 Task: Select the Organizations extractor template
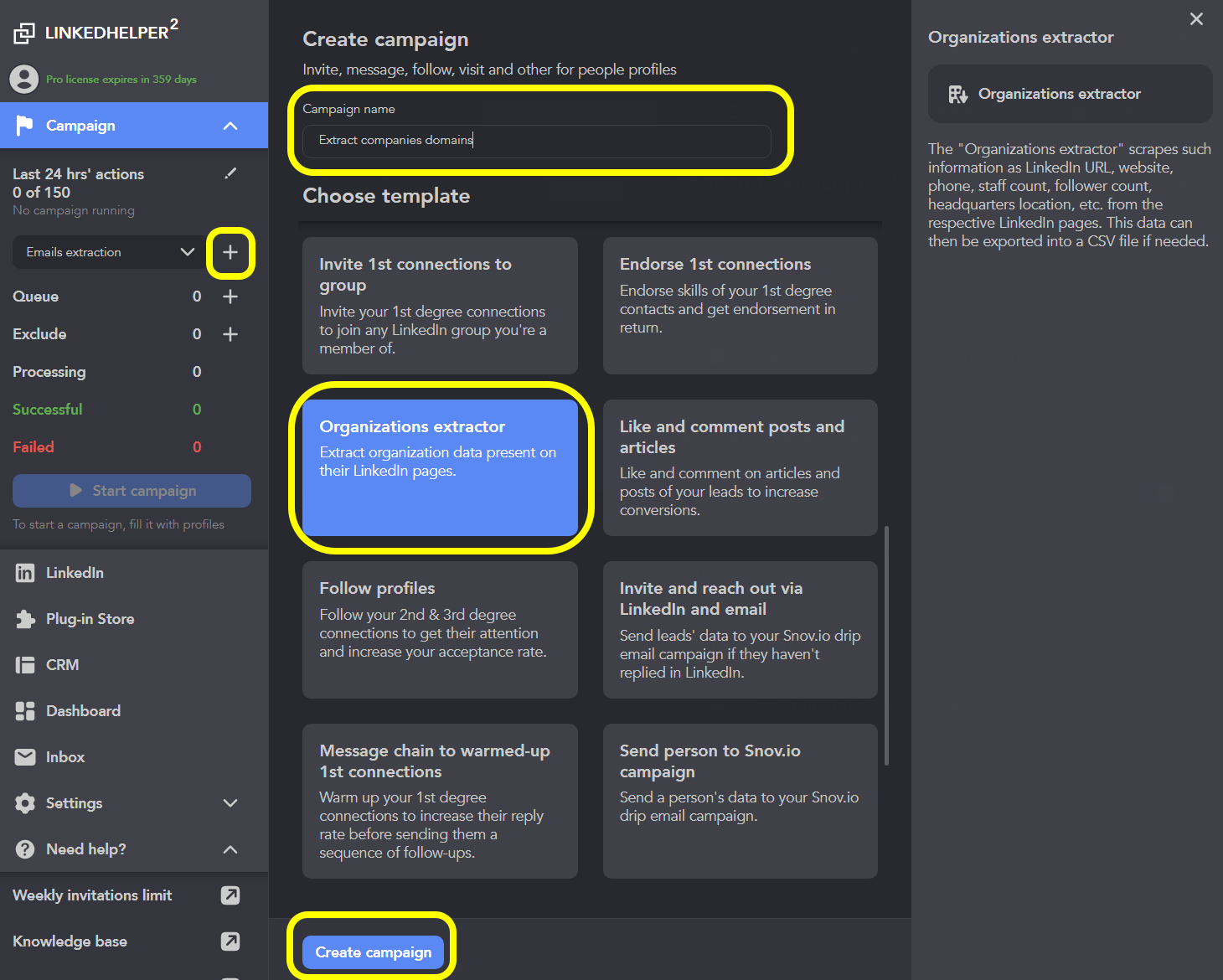(x=440, y=467)
